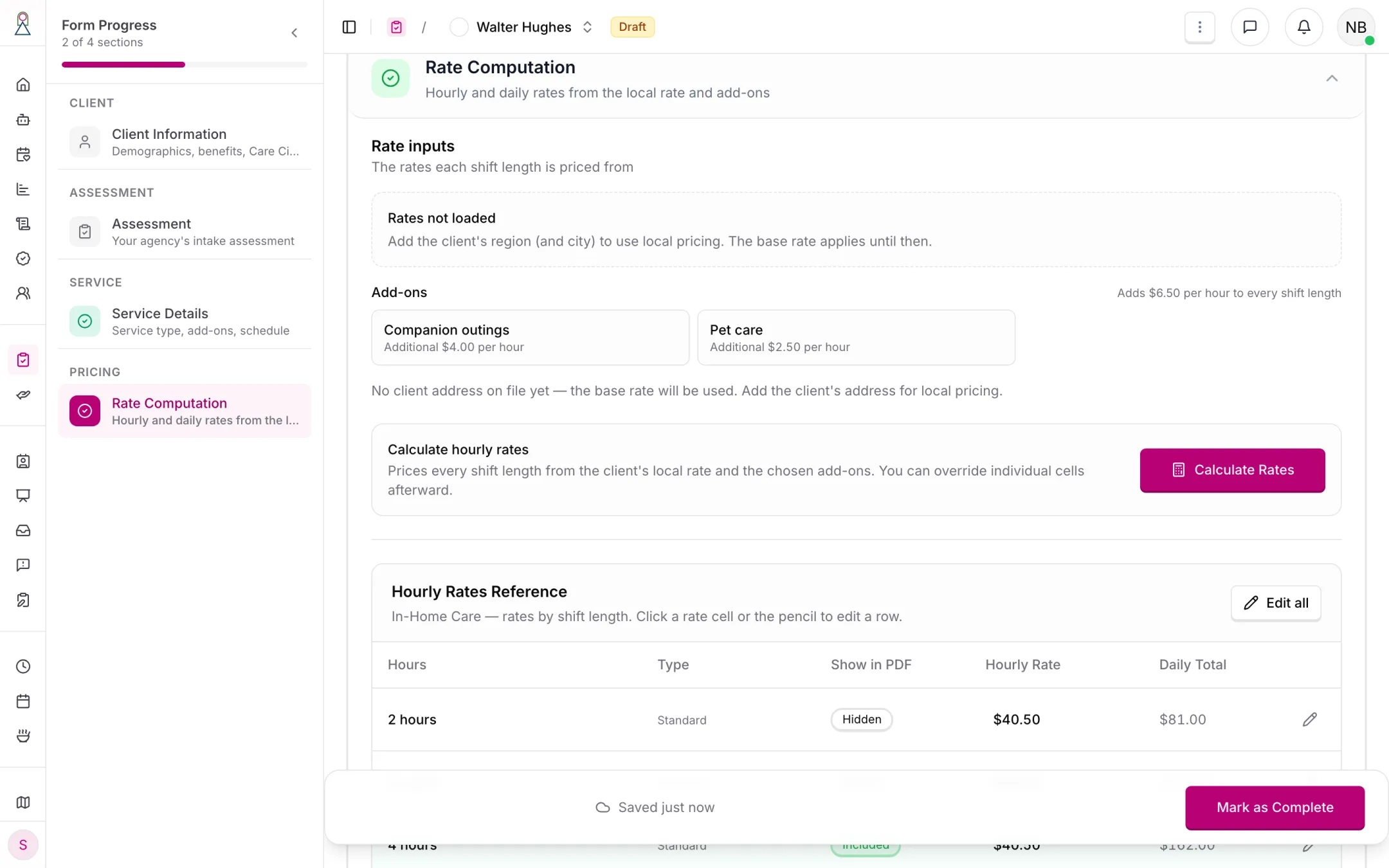
Task: Open the calendar-heart icon in rail
Action: (x=23, y=154)
